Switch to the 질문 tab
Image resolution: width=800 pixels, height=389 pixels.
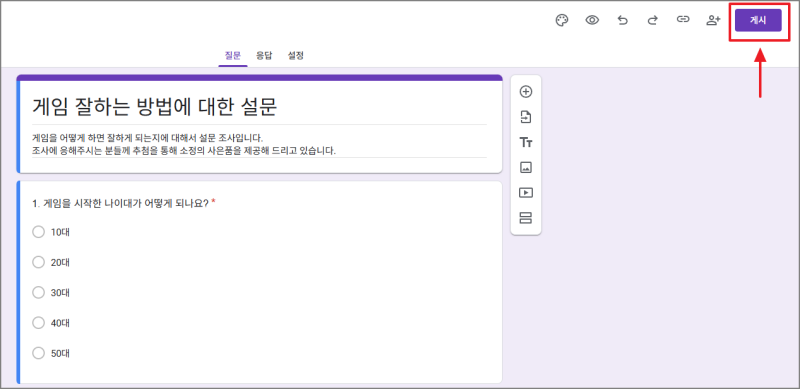pos(233,56)
